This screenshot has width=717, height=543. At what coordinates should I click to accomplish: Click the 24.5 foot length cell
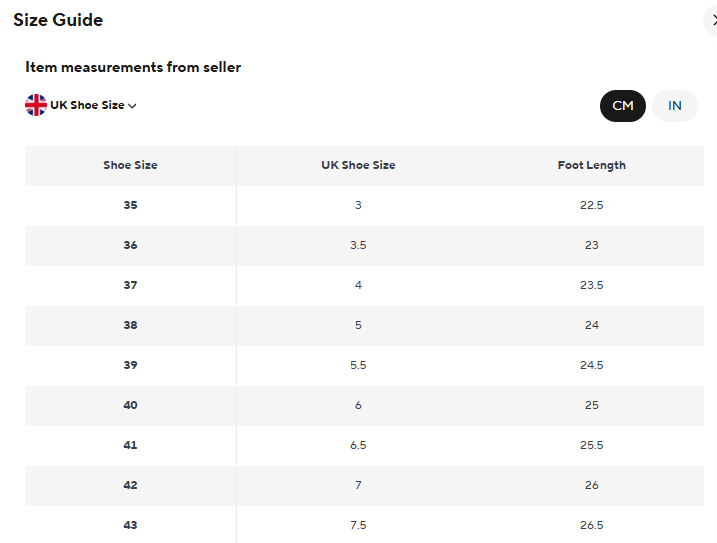(x=591, y=366)
